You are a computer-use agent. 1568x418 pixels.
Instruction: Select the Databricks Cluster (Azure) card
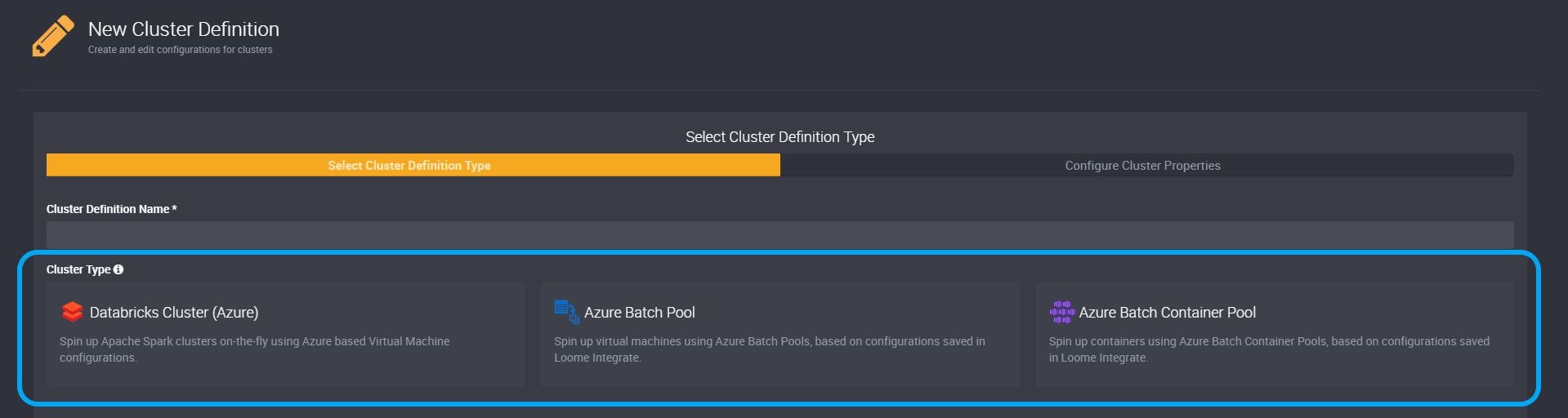click(285, 334)
